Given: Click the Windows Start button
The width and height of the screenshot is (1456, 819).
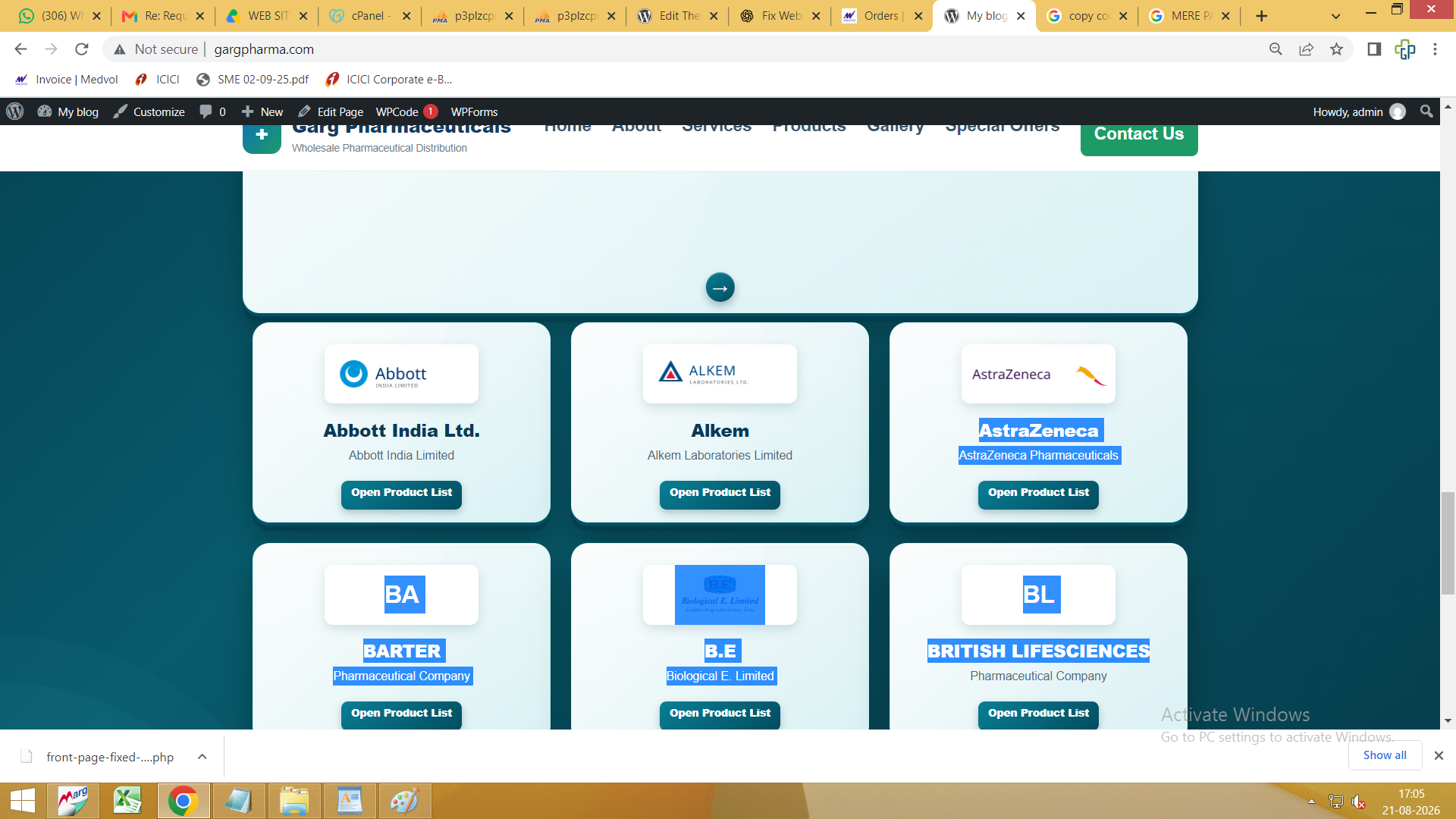Looking at the screenshot, I should (23, 801).
